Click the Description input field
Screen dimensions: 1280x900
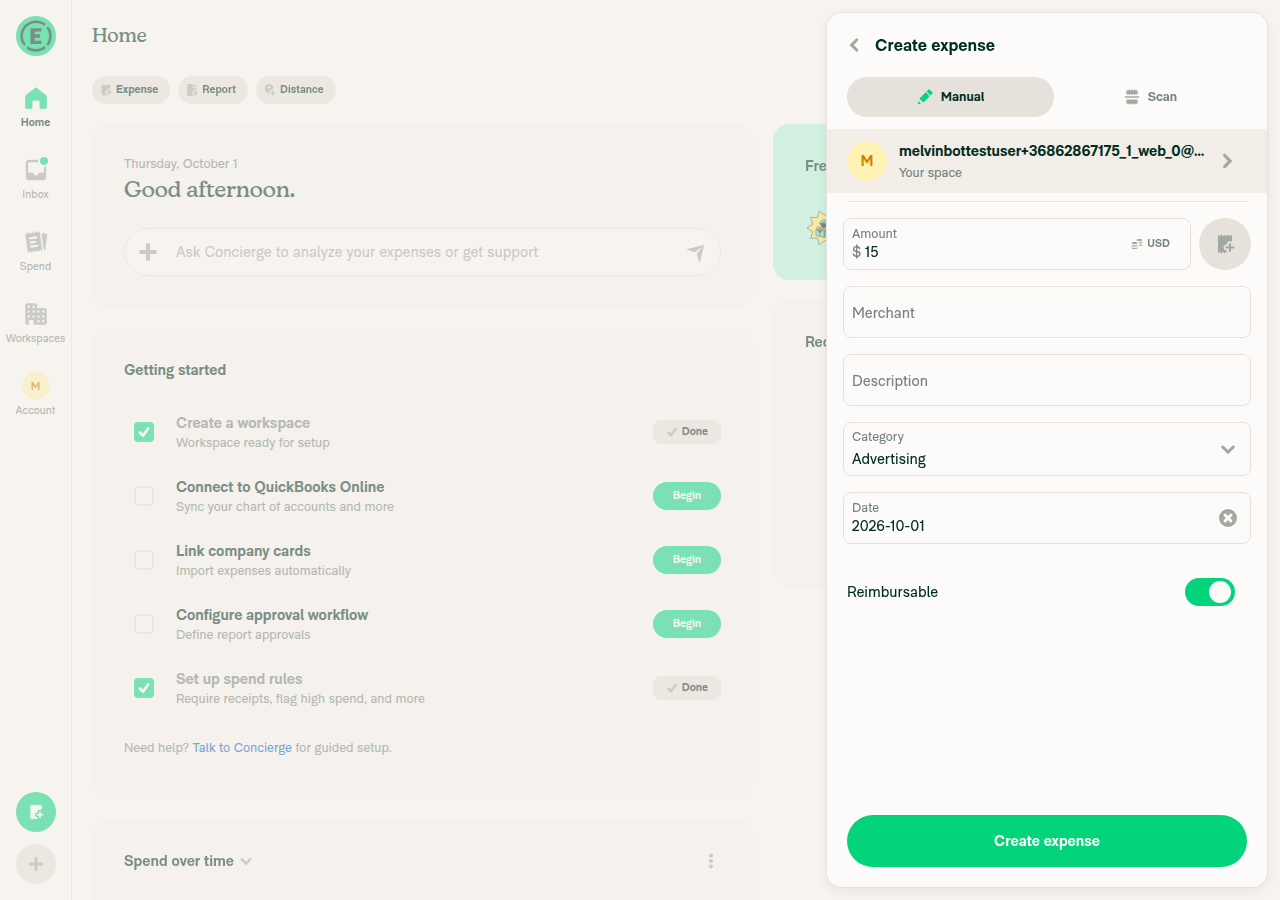[x=1047, y=380]
